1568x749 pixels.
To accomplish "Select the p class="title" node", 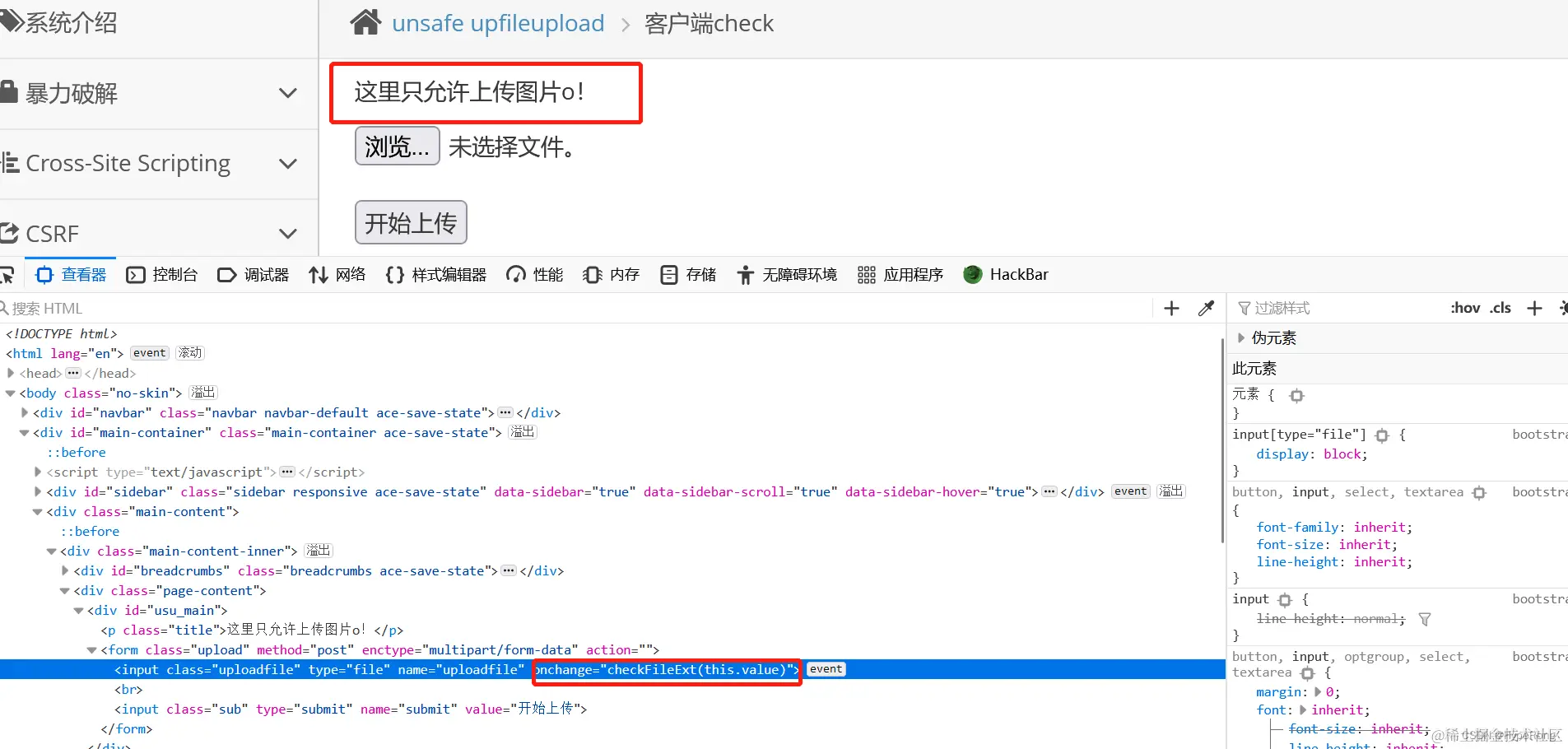I will click(252, 630).
